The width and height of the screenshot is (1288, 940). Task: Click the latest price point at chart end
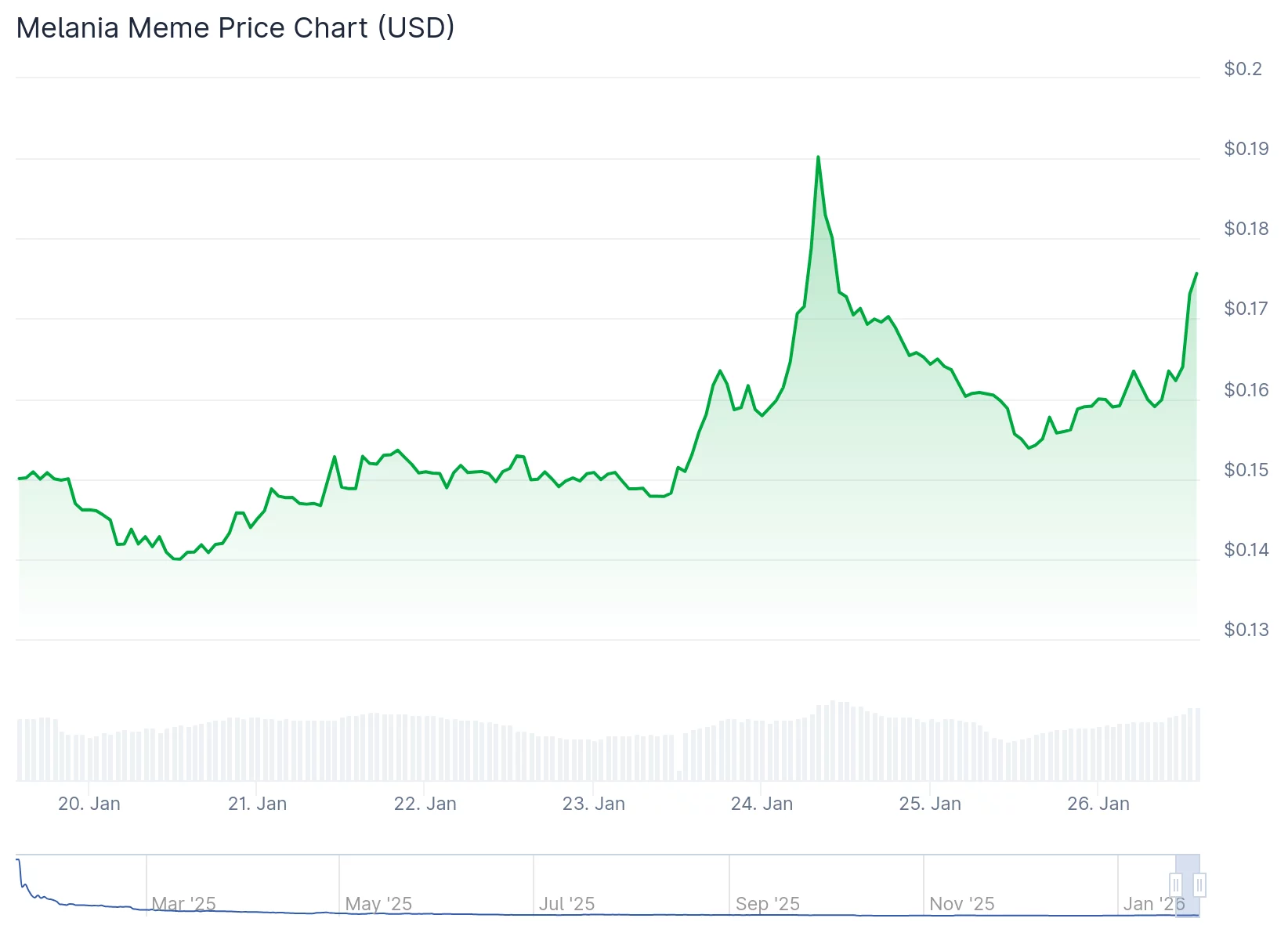click(x=1196, y=273)
